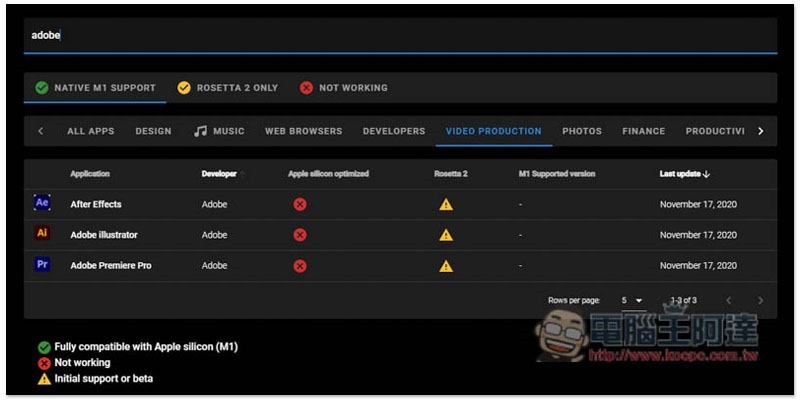Click red not-working icon in Premiere Pro row
The image size is (800, 400).
(300, 266)
